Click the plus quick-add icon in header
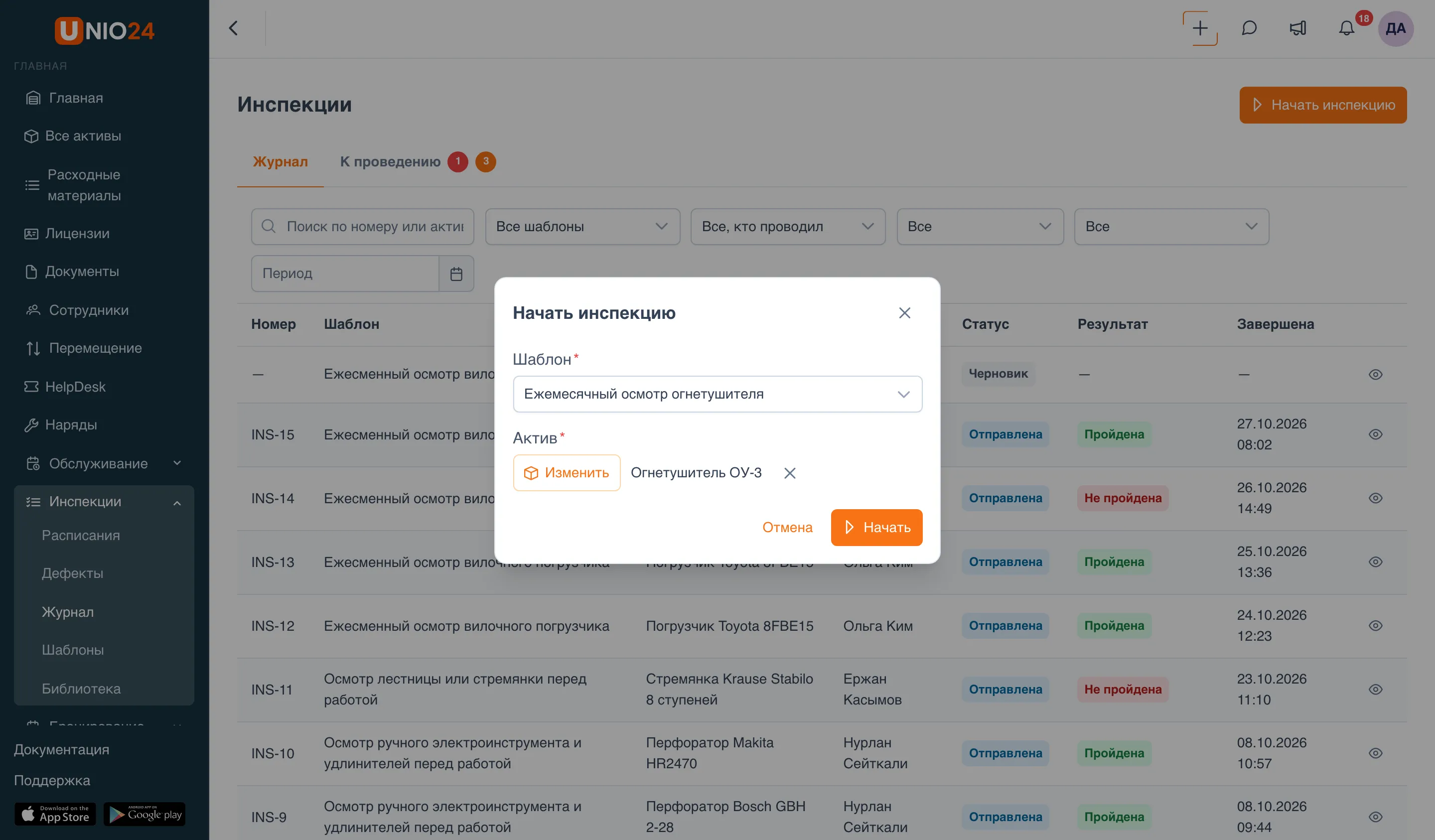This screenshot has height=840, width=1435. 1200,28
